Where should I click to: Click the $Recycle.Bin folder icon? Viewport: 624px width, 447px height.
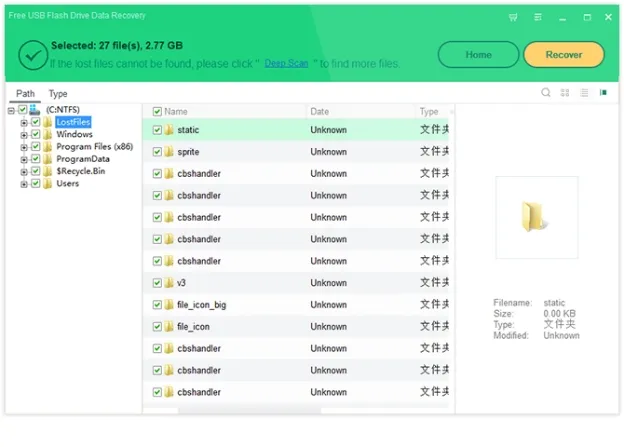(x=48, y=171)
